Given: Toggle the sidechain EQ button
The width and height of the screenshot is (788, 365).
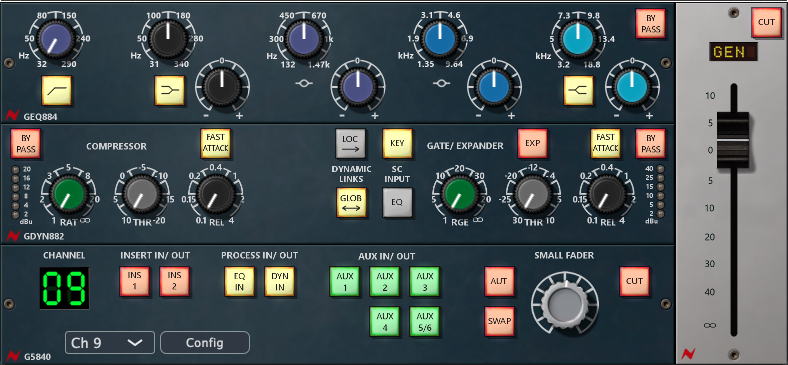Looking at the screenshot, I should [x=398, y=203].
